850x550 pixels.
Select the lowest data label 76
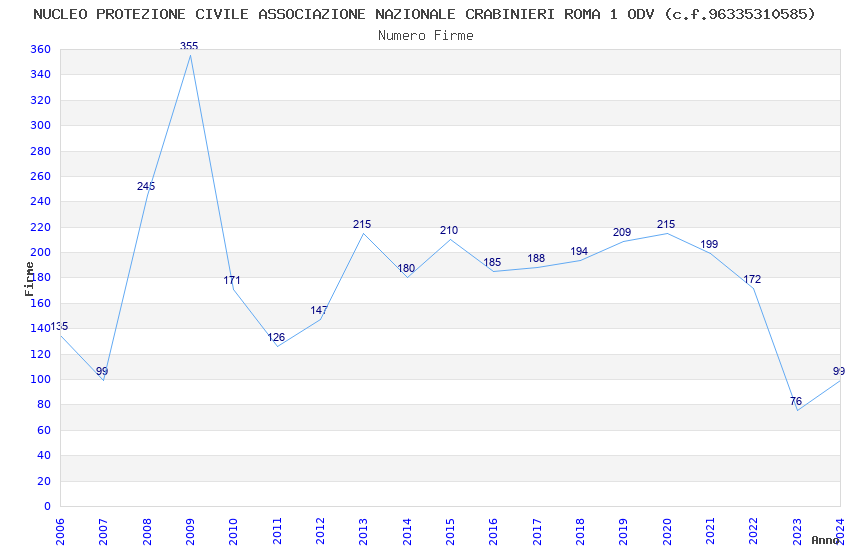[796, 402]
